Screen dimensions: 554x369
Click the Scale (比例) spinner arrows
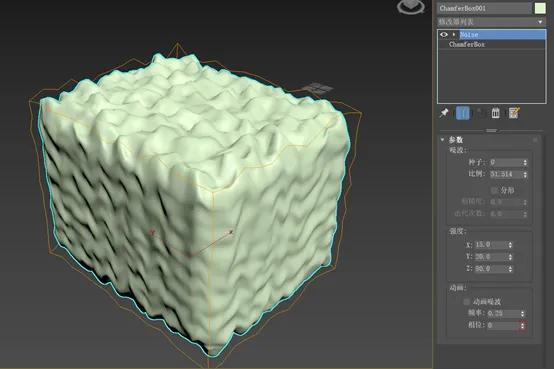[x=525, y=175]
